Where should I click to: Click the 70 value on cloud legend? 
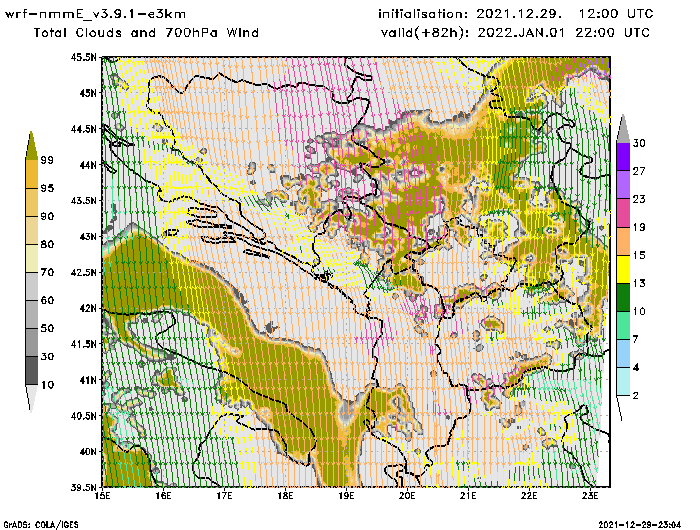click(47, 272)
